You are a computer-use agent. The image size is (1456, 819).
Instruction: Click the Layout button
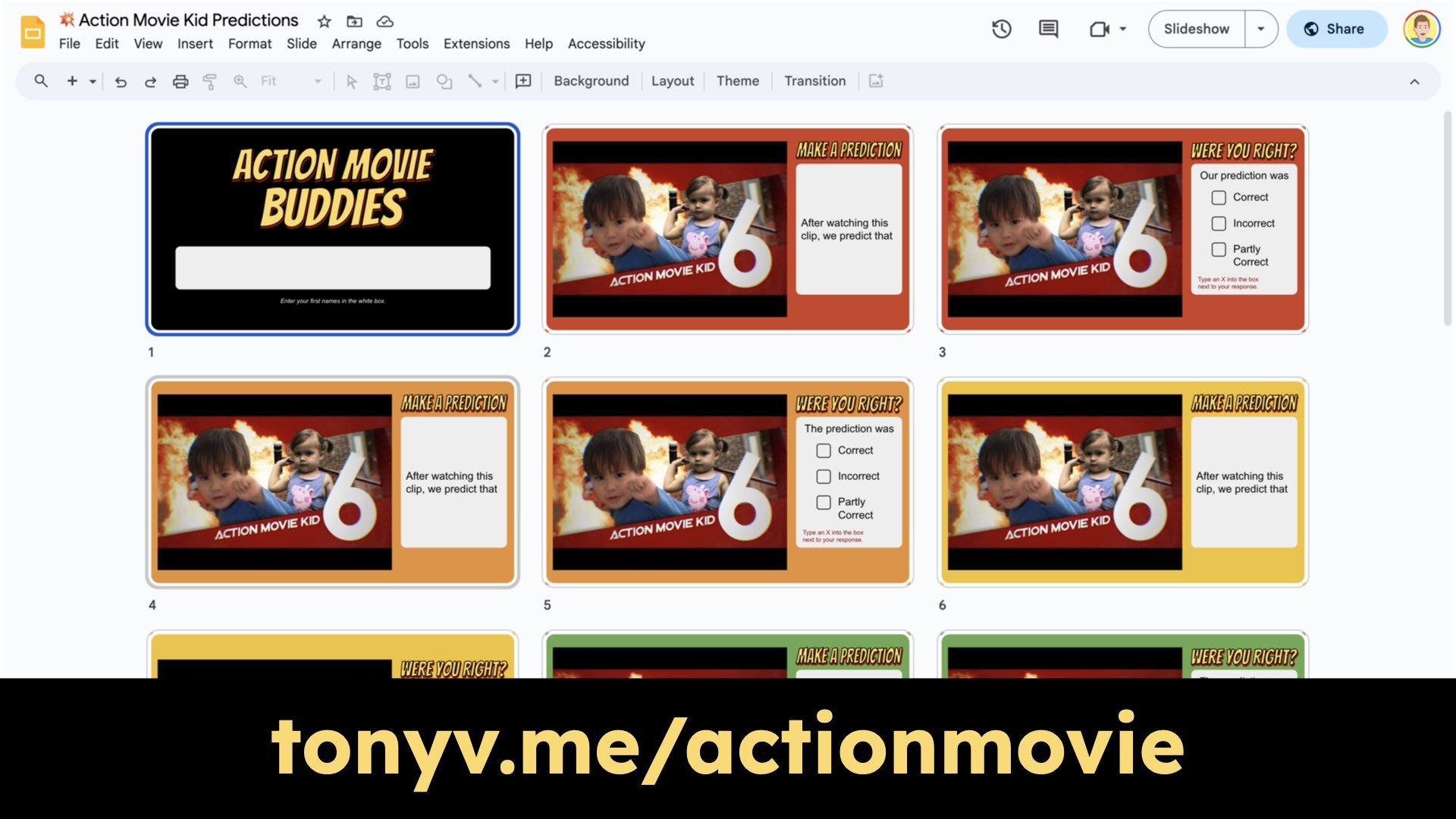point(673,81)
